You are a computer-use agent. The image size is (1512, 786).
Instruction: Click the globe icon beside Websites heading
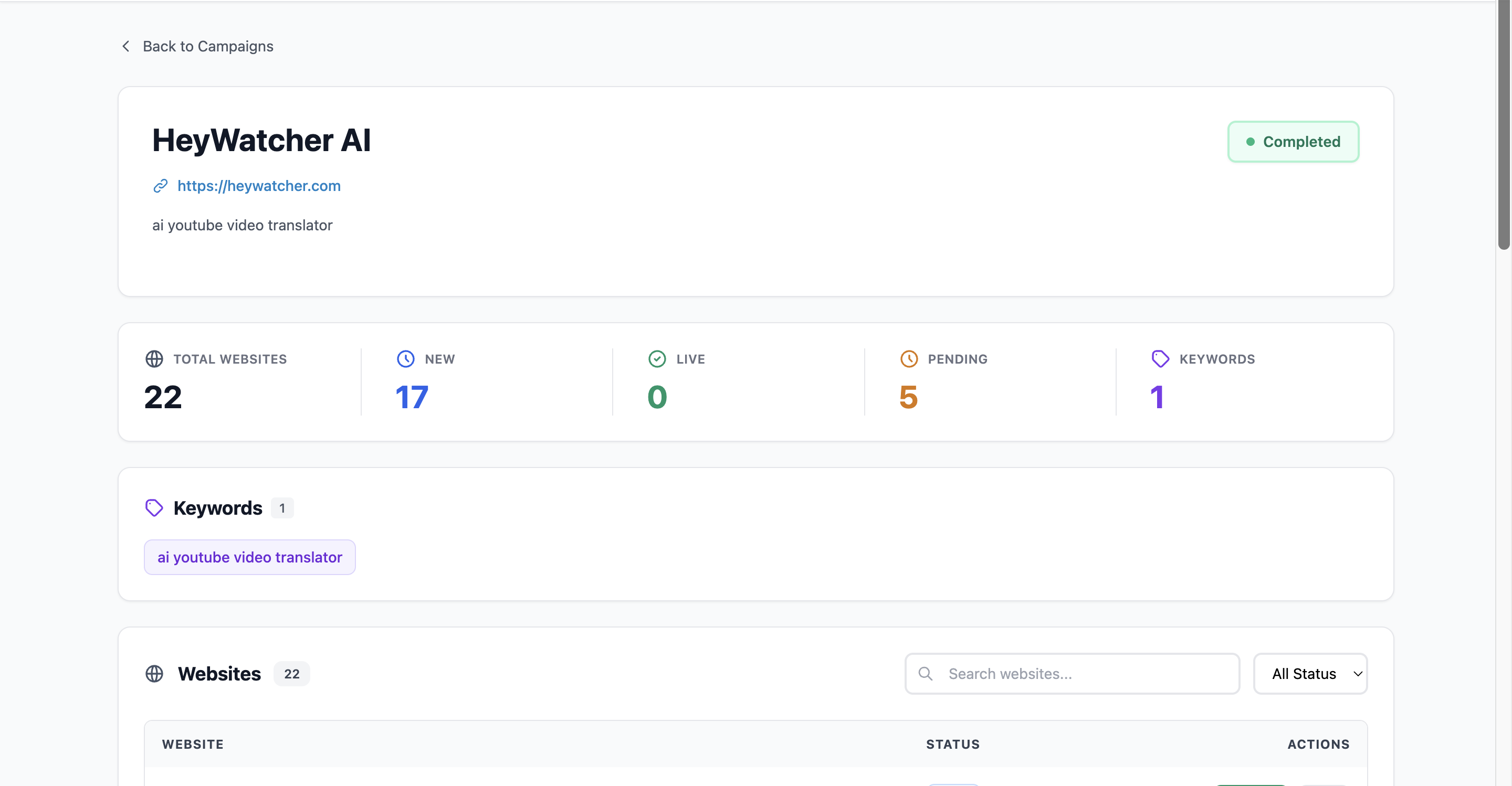pos(154,674)
